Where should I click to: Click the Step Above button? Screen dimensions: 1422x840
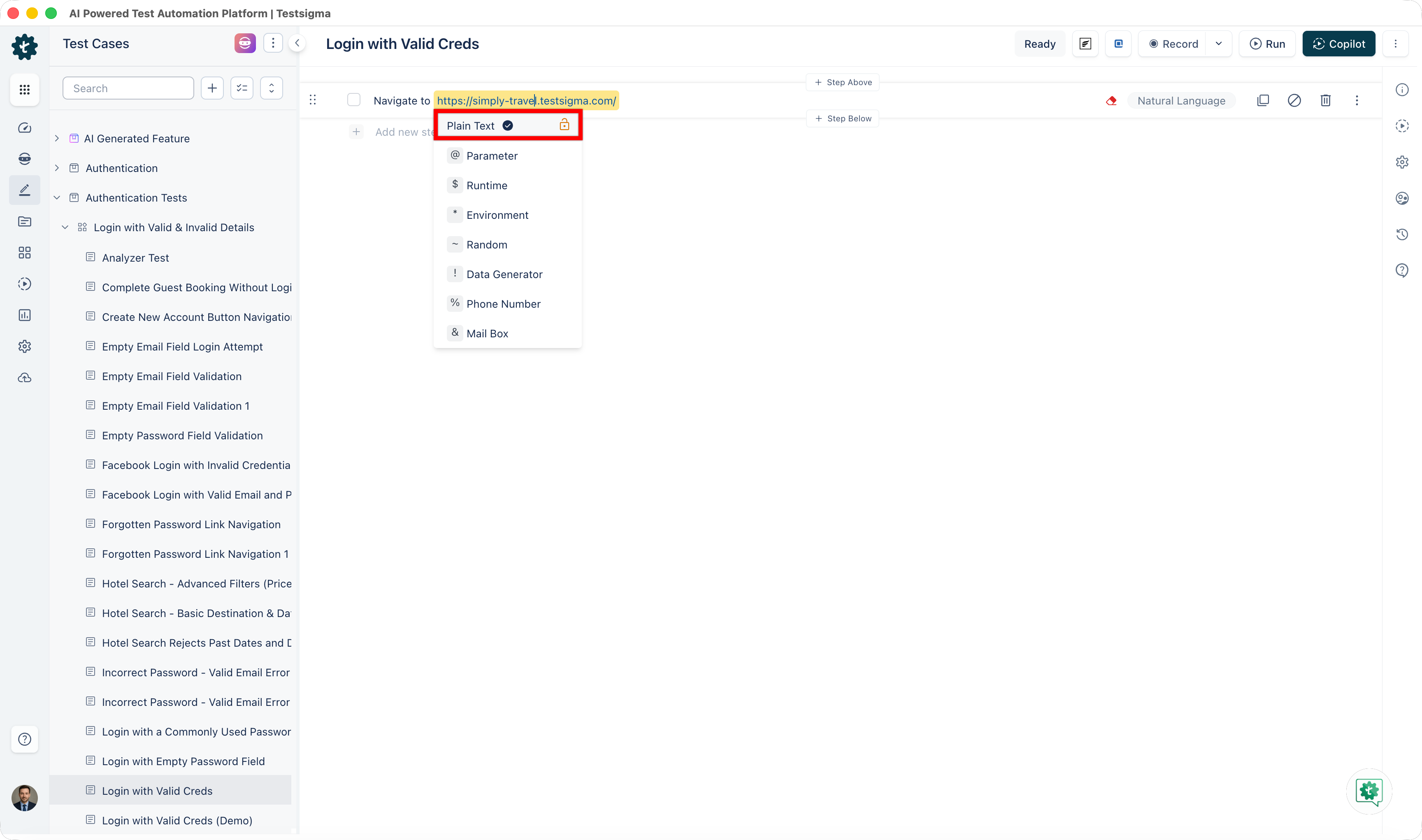[x=842, y=81]
